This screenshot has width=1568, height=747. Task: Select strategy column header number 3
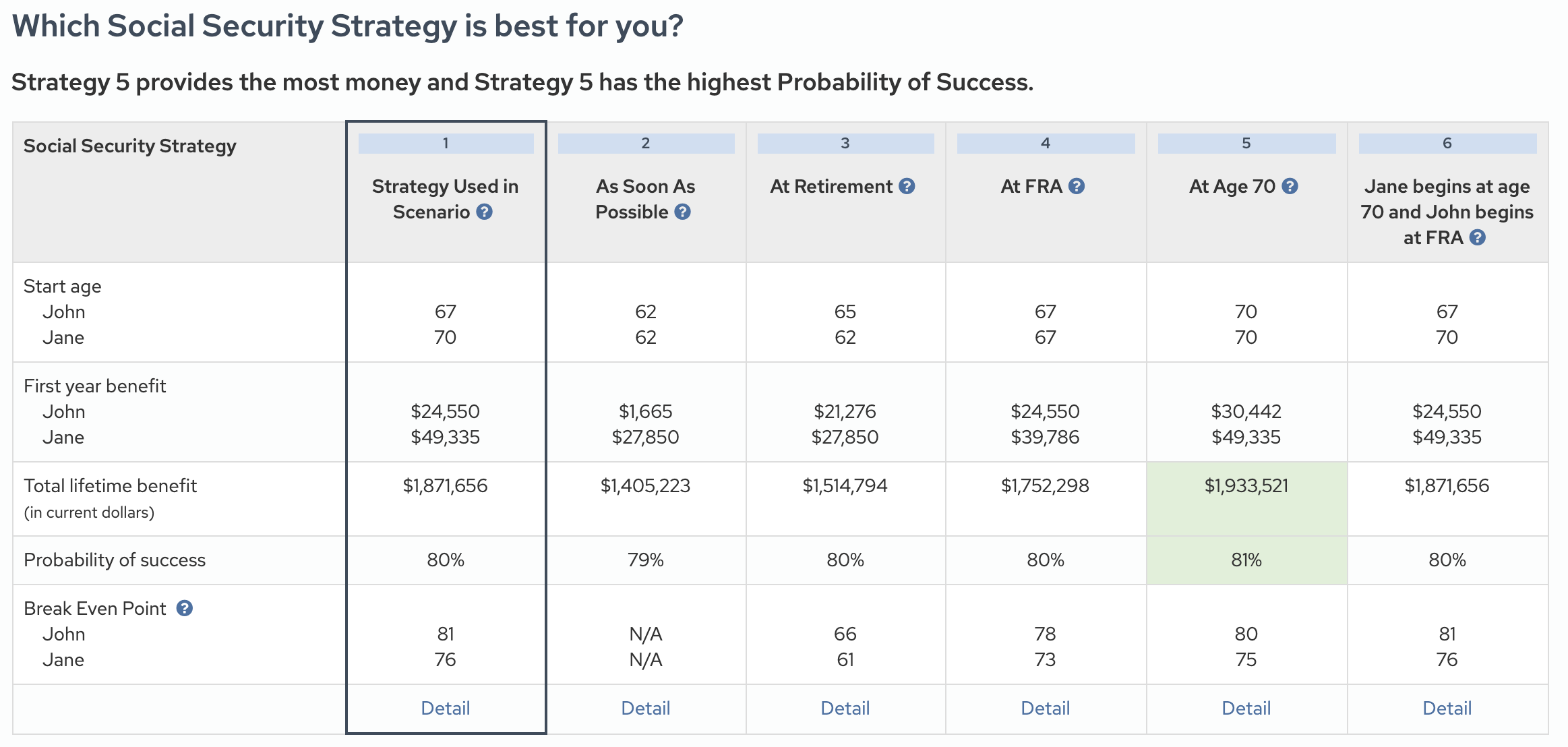point(845,144)
